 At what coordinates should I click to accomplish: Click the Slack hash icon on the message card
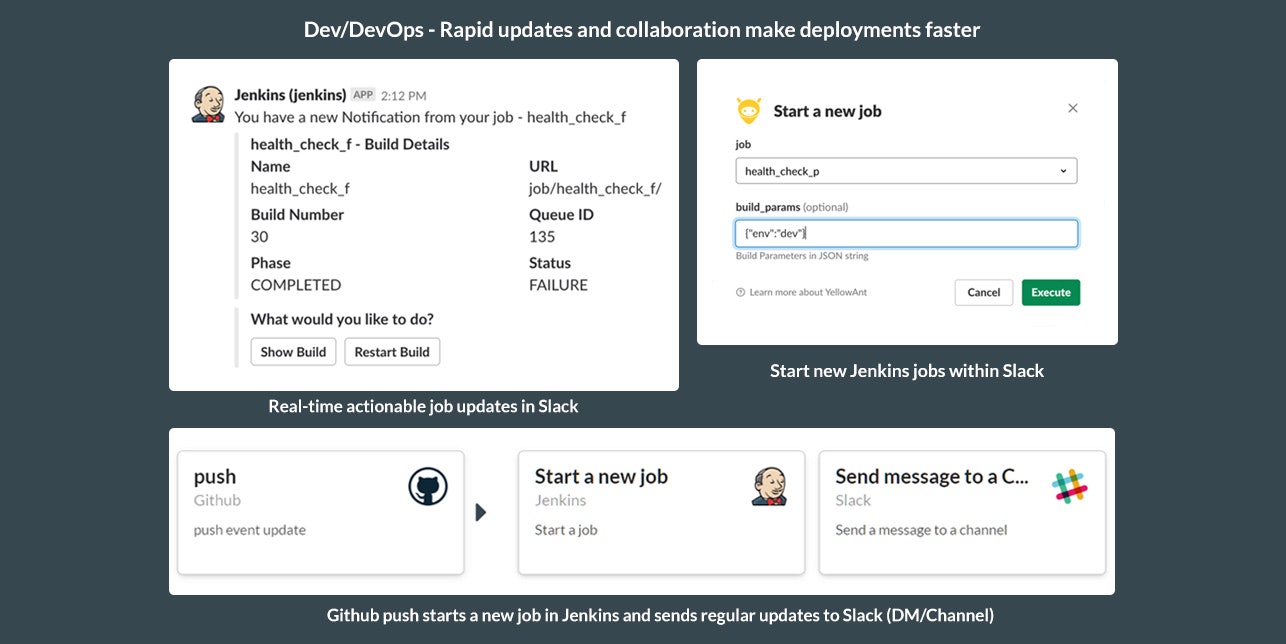click(1070, 486)
